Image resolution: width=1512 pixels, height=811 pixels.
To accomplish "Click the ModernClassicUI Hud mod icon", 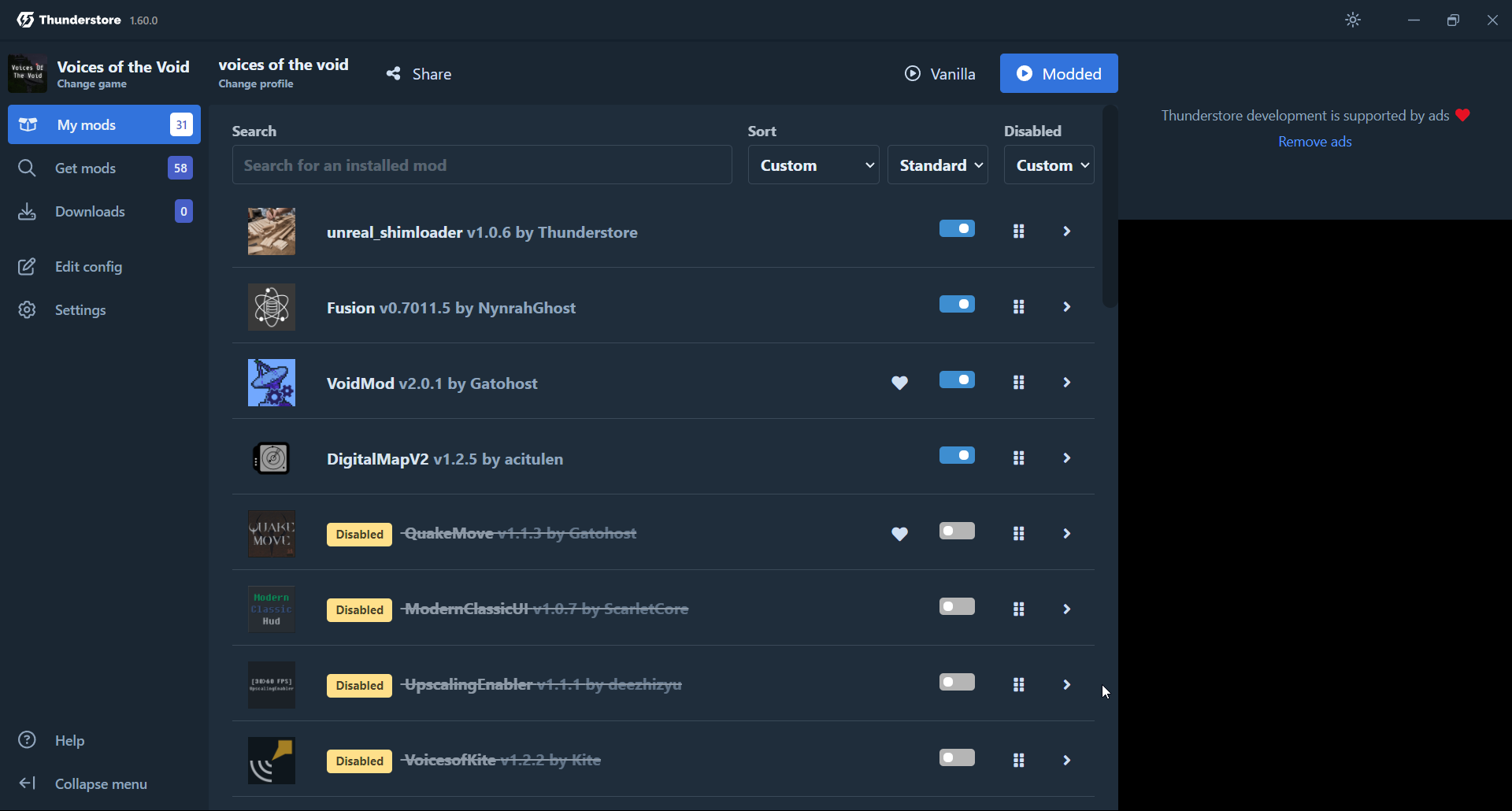I will [x=272, y=609].
